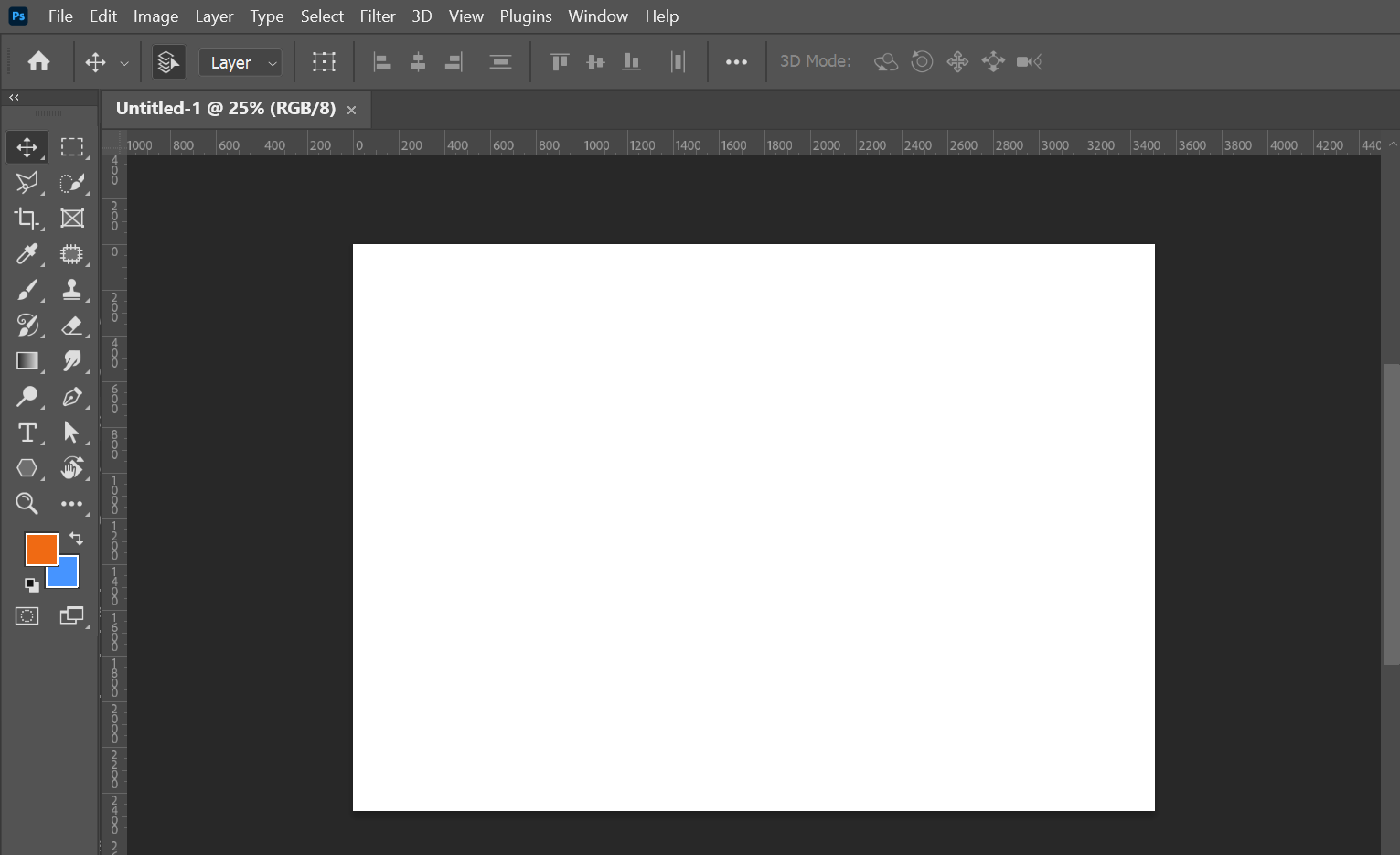The height and width of the screenshot is (855, 1400).
Task: Choose the Pen tool
Action: (71, 397)
